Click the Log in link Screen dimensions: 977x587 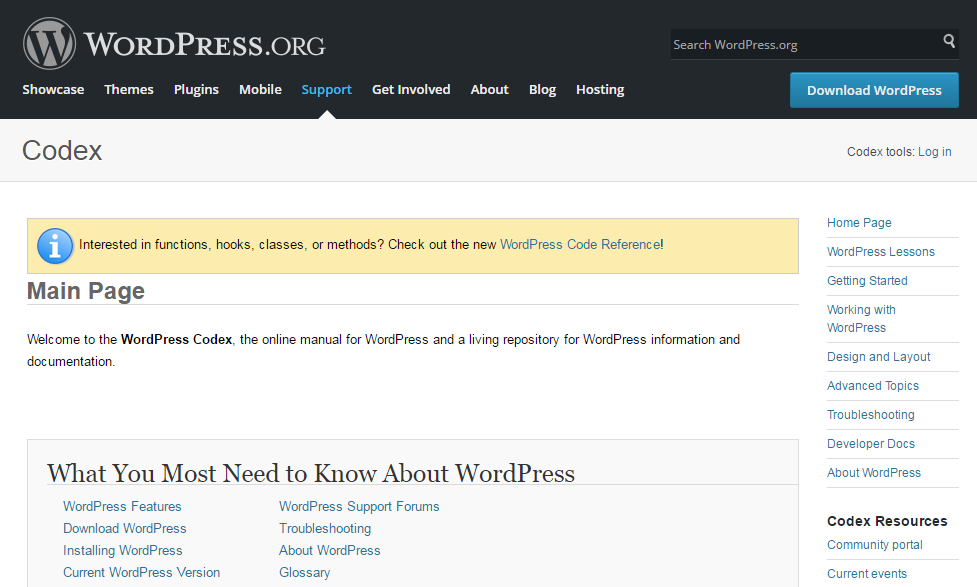[934, 152]
